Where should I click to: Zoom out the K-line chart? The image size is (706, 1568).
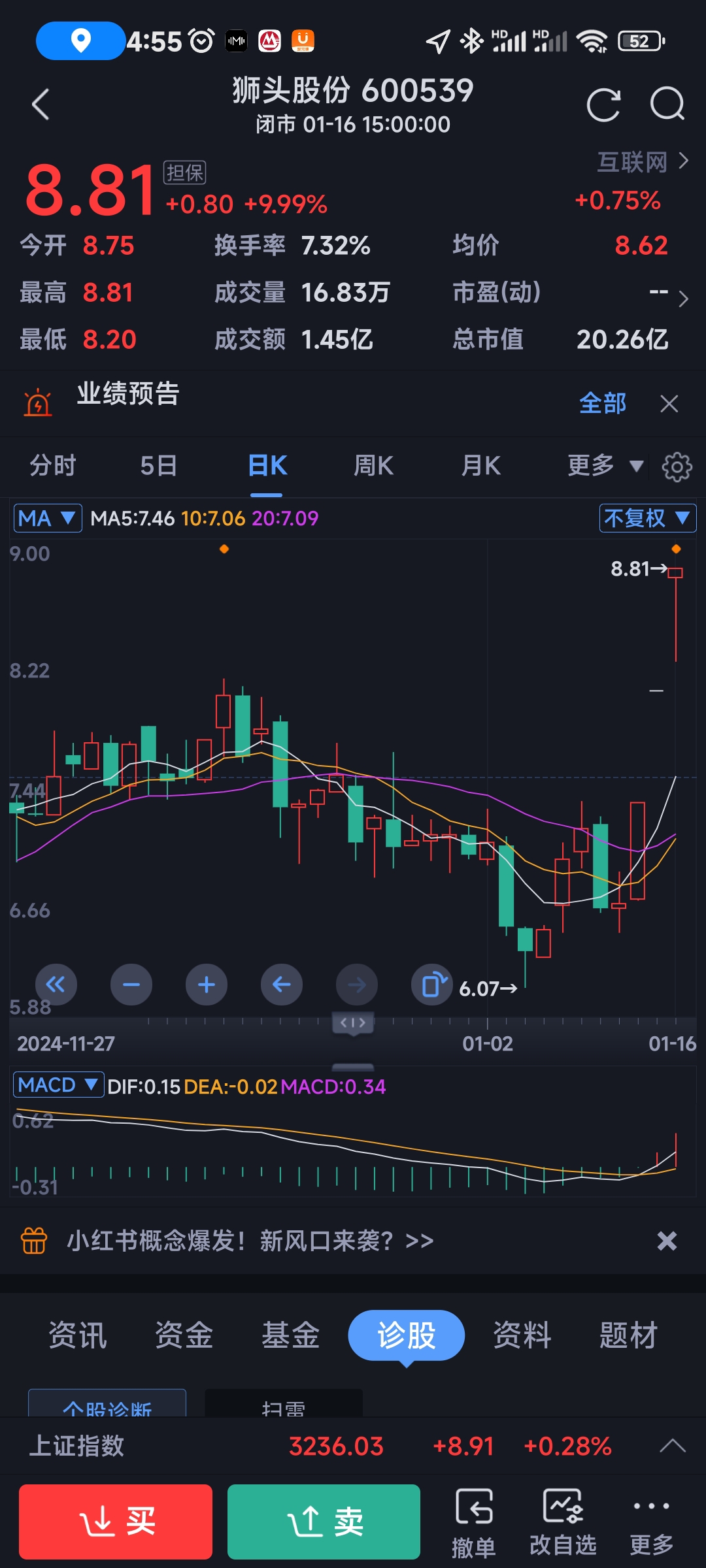coord(131,985)
